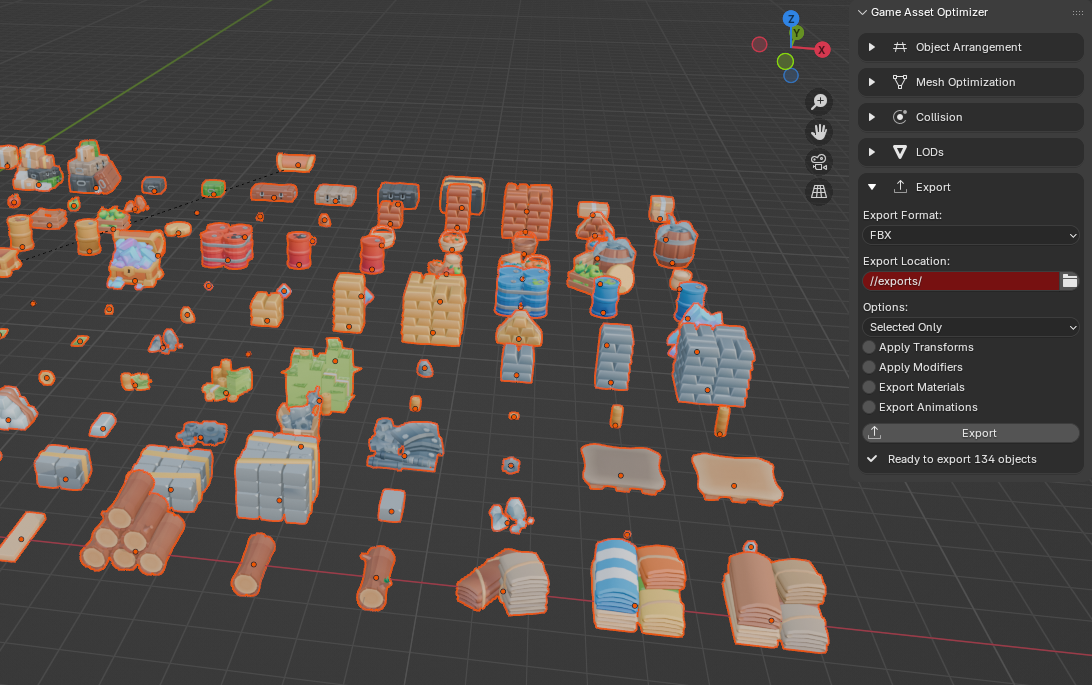
Task: Select the treasure chest with gems object
Action: pyautogui.click(x=136, y=260)
